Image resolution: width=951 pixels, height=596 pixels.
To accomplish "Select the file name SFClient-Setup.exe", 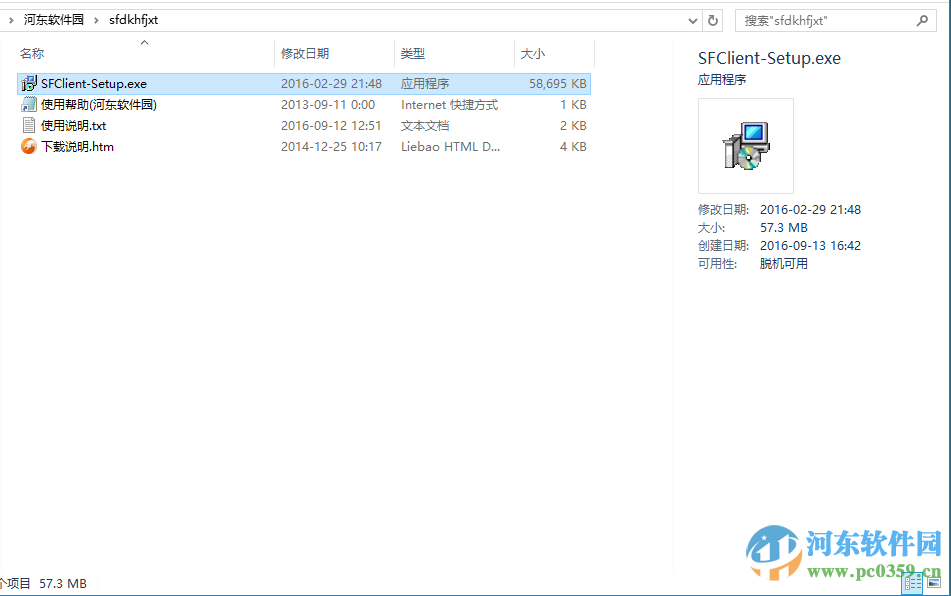I will 94,84.
